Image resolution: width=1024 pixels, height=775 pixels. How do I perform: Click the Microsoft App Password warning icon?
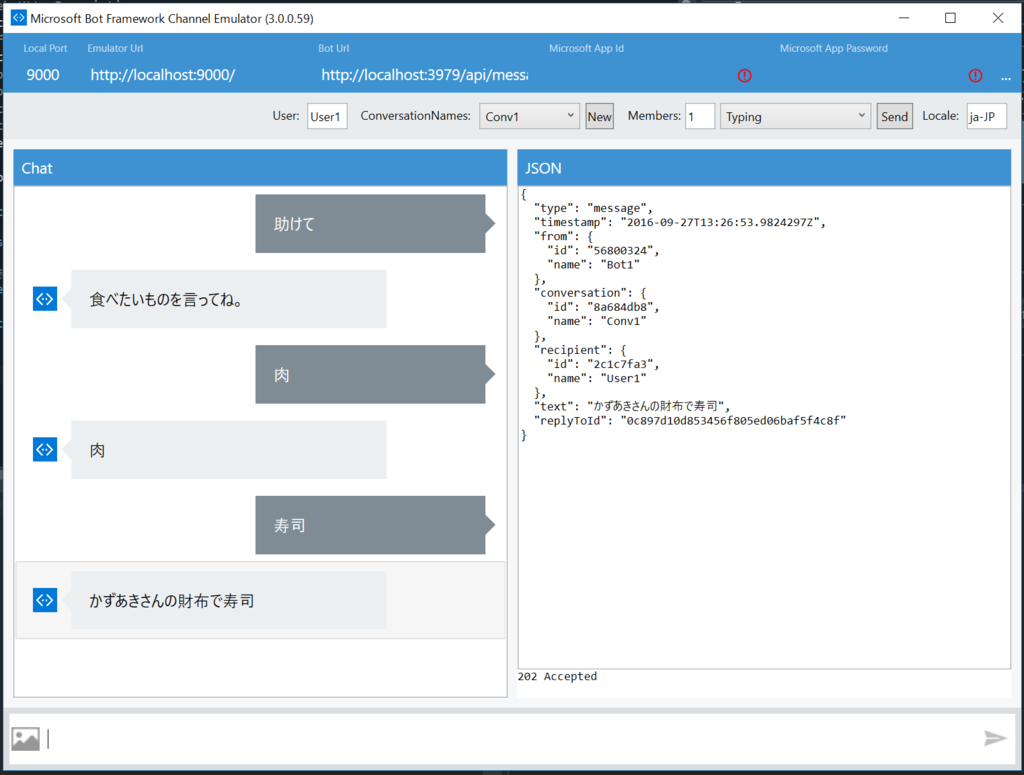[x=975, y=76]
